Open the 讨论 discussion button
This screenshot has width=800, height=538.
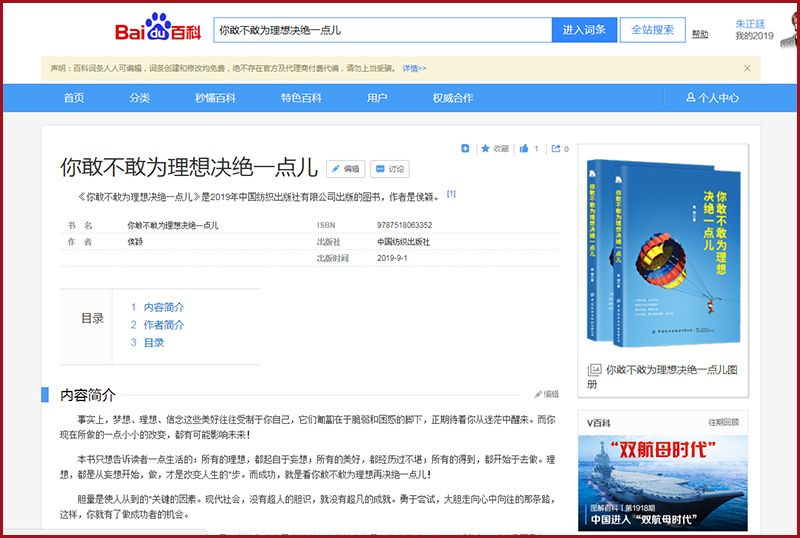pos(390,169)
